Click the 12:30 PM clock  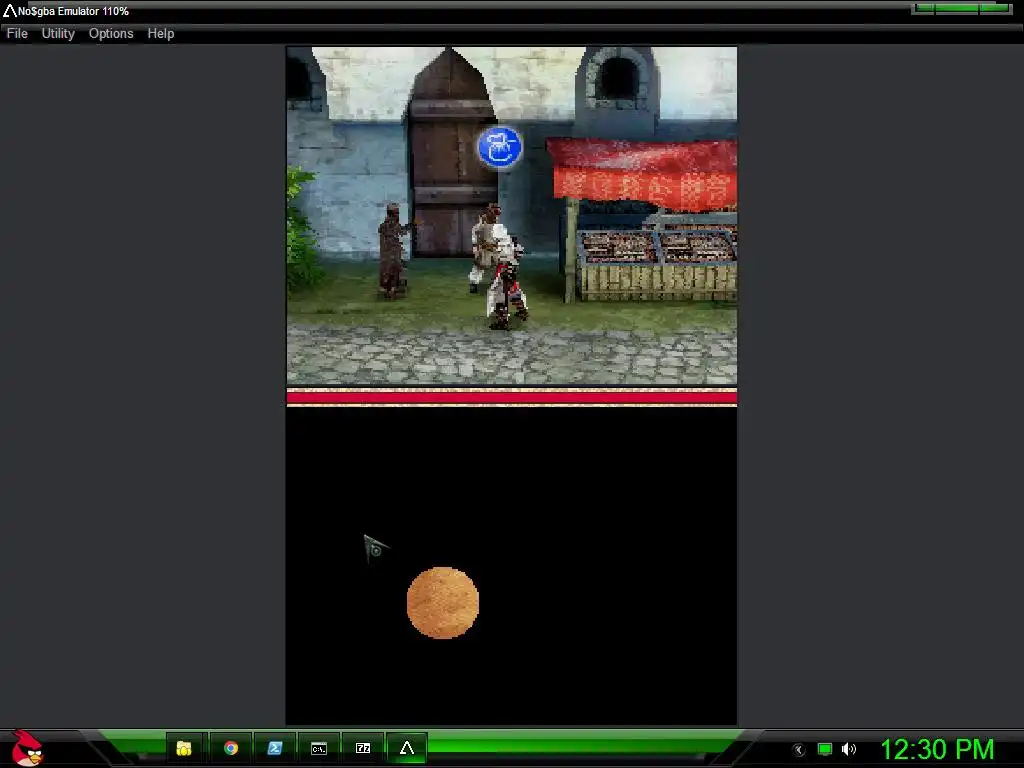tap(937, 749)
